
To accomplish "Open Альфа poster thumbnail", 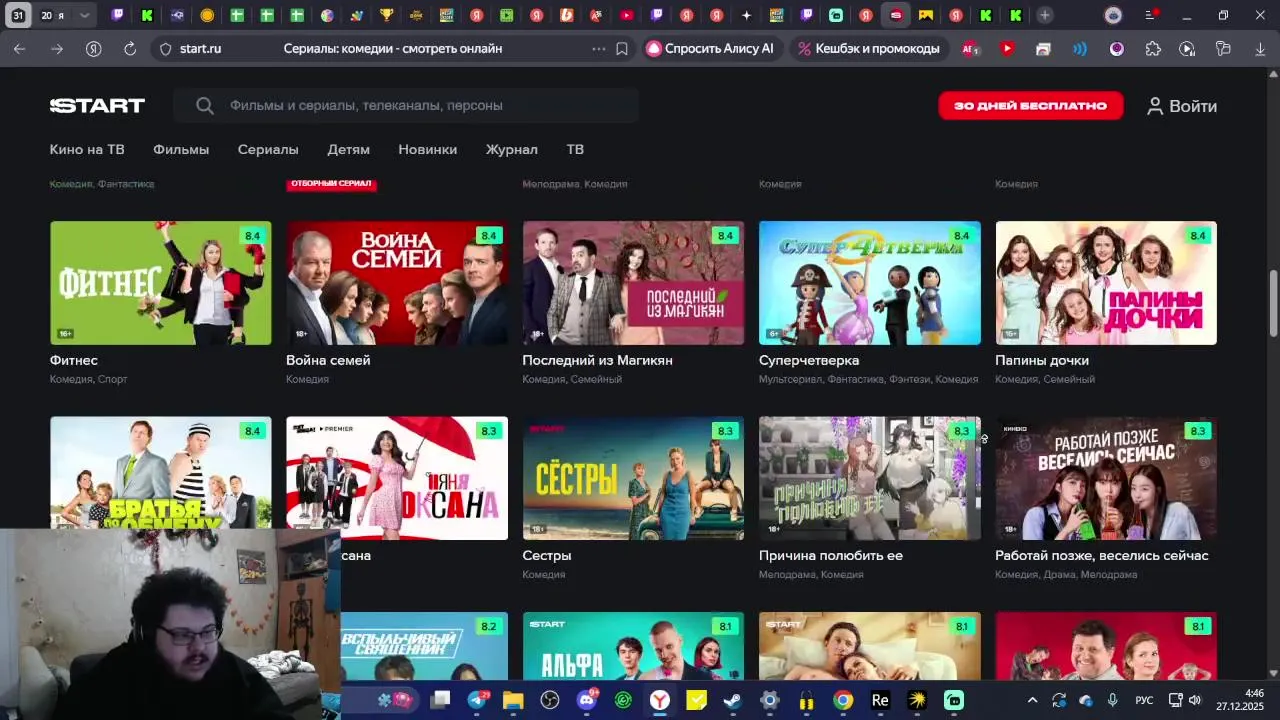I will [633, 646].
